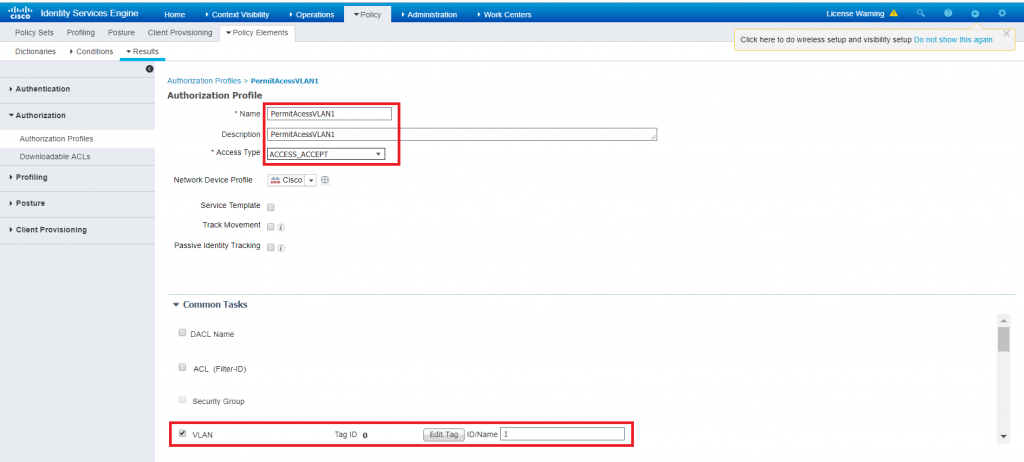Click the License Warning triangle icon
The width and height of the screenshot is (1024, 462).
tap(894, 14)
